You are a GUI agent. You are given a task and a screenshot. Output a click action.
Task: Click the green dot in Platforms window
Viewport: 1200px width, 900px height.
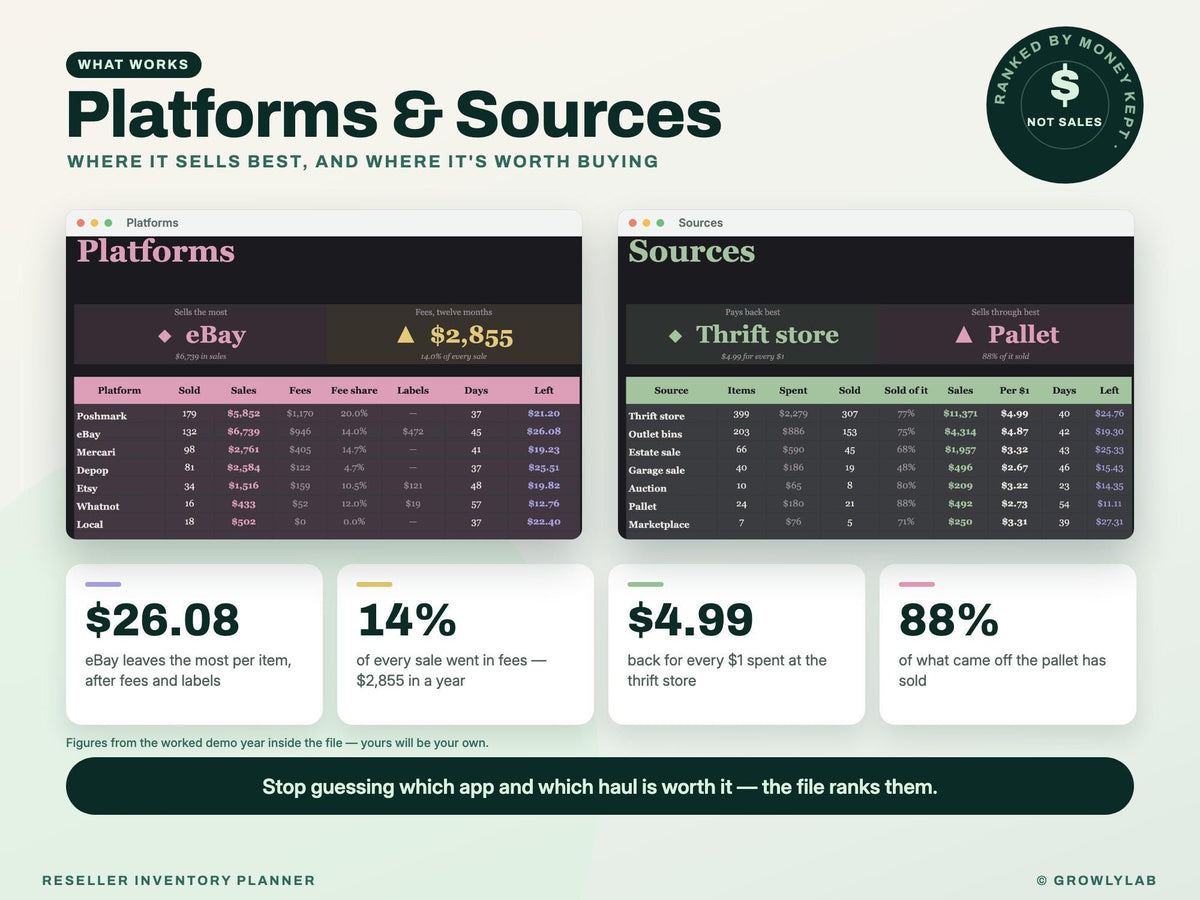pos(108,223)
